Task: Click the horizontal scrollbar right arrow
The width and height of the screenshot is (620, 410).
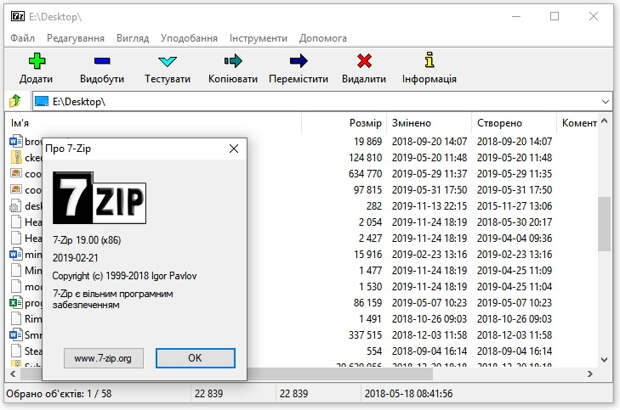Action: click(x=590, y=374)
